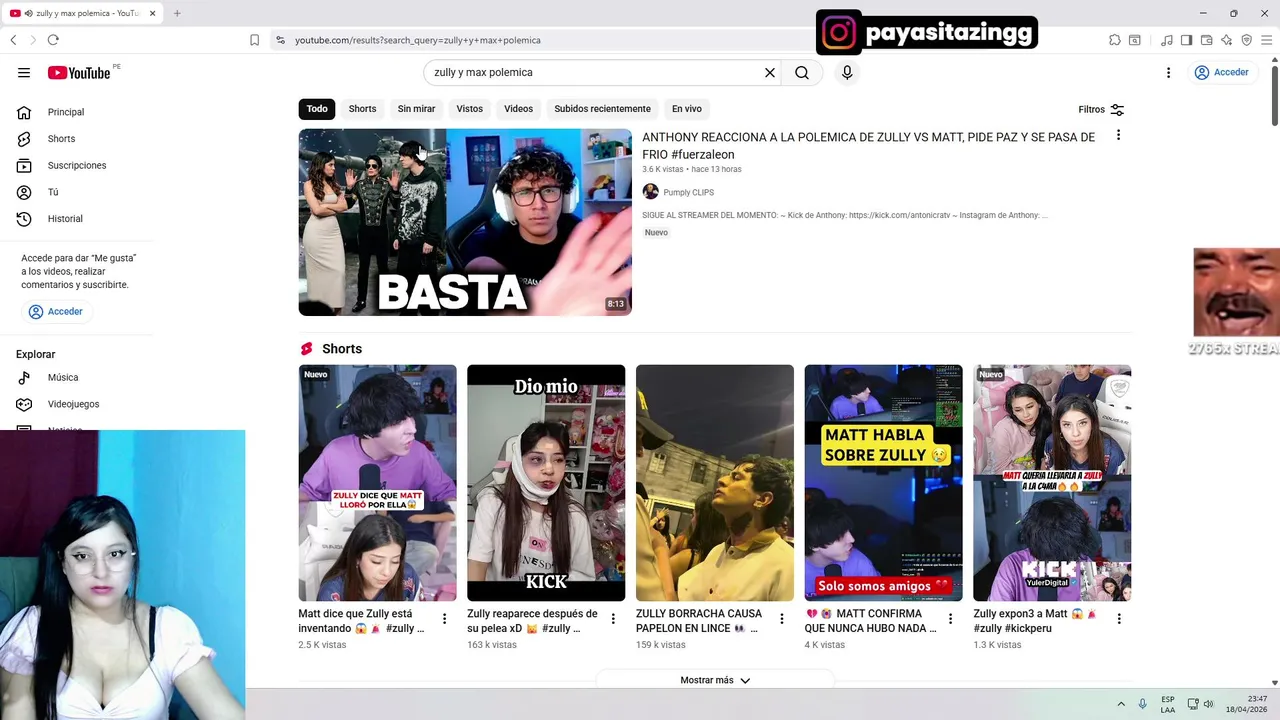The image size is (1280, 720).
Task: Open YouTube settings three-dot menu
Action: coord(1168,72)
